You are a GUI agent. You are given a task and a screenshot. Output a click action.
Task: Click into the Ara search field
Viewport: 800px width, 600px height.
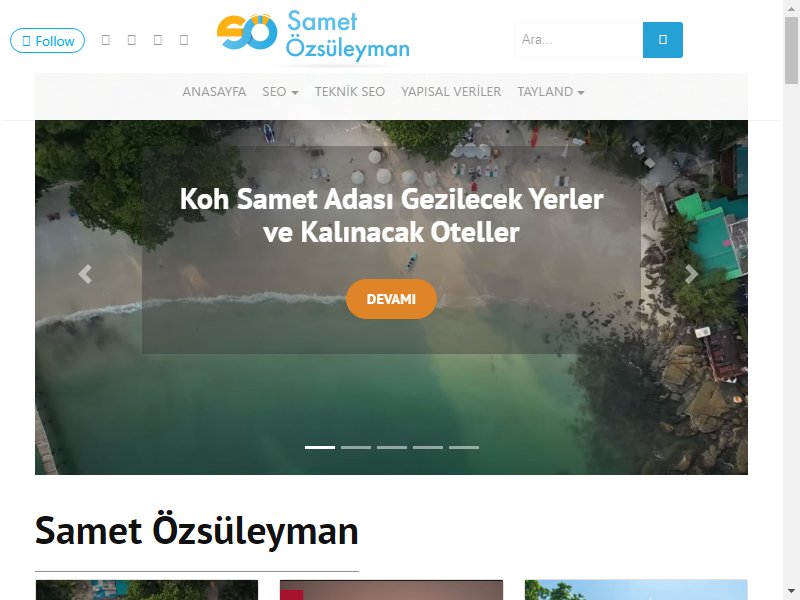point(579,40)
